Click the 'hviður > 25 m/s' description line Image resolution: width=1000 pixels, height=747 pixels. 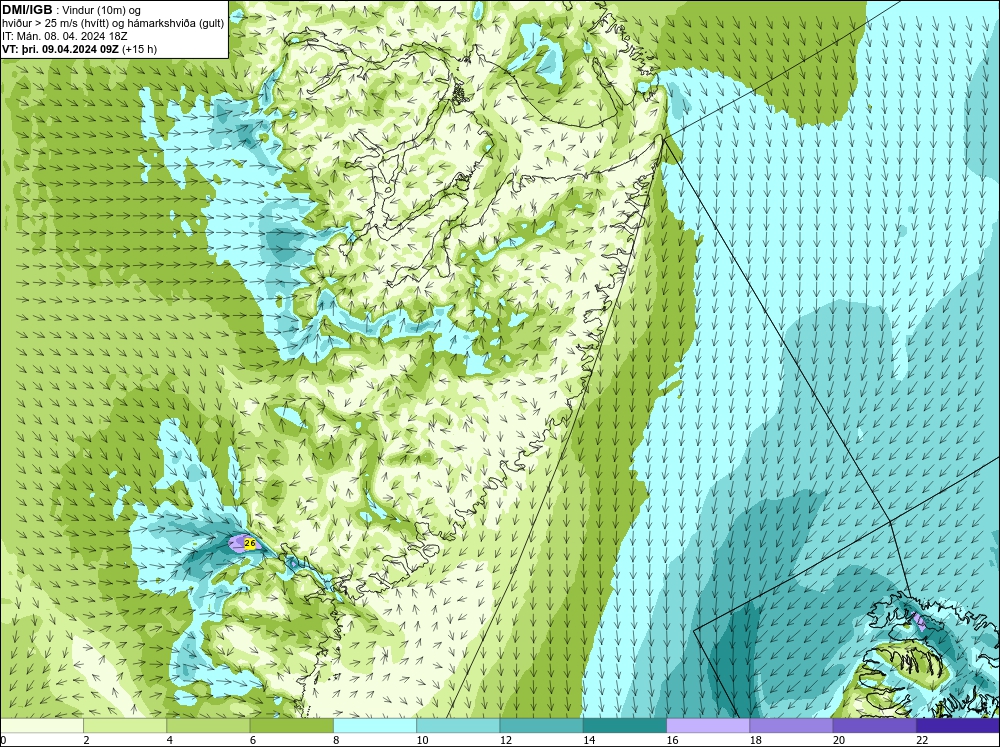(112, 23)
